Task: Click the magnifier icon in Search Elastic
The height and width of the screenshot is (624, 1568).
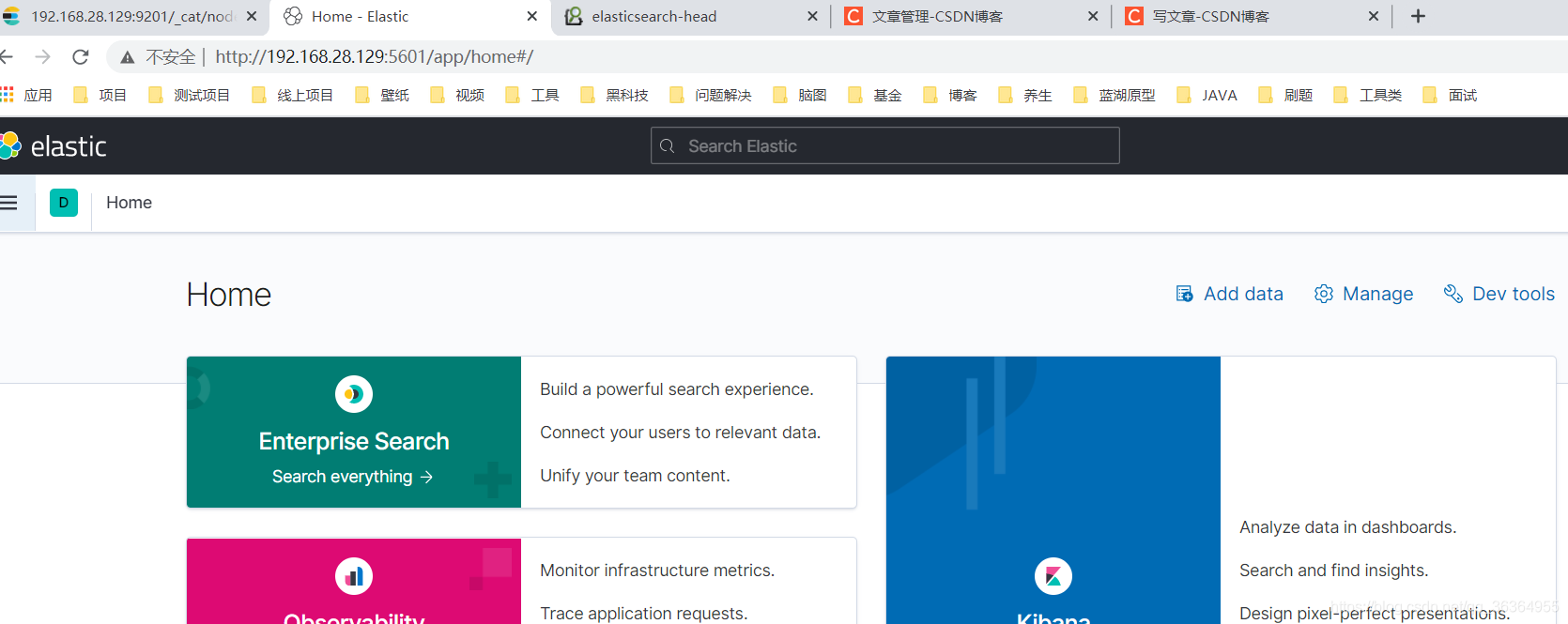Action: [668, 146]
